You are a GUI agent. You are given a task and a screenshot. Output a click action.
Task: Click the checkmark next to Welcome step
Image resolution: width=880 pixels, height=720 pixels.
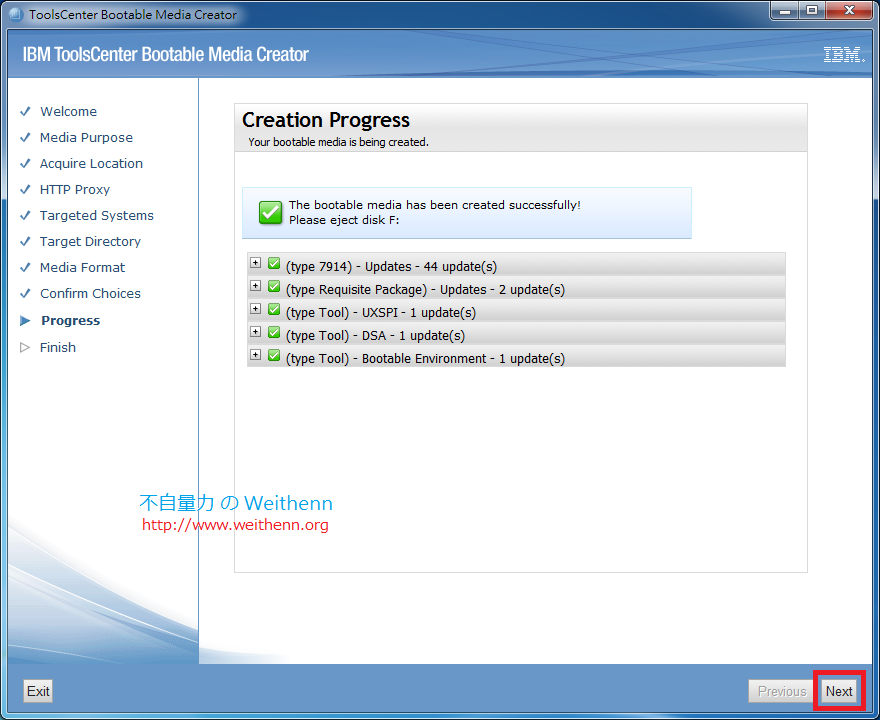pyautogui.click(x=25, y=111)
